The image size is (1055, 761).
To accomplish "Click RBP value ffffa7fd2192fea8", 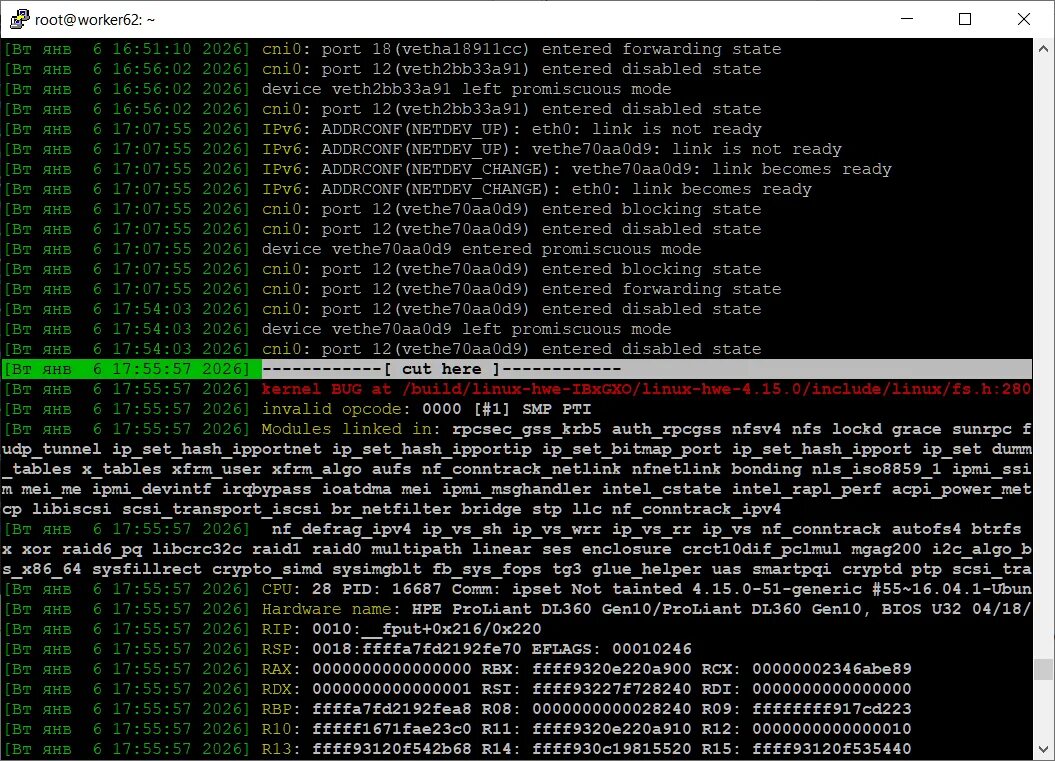I will [392, 709].
